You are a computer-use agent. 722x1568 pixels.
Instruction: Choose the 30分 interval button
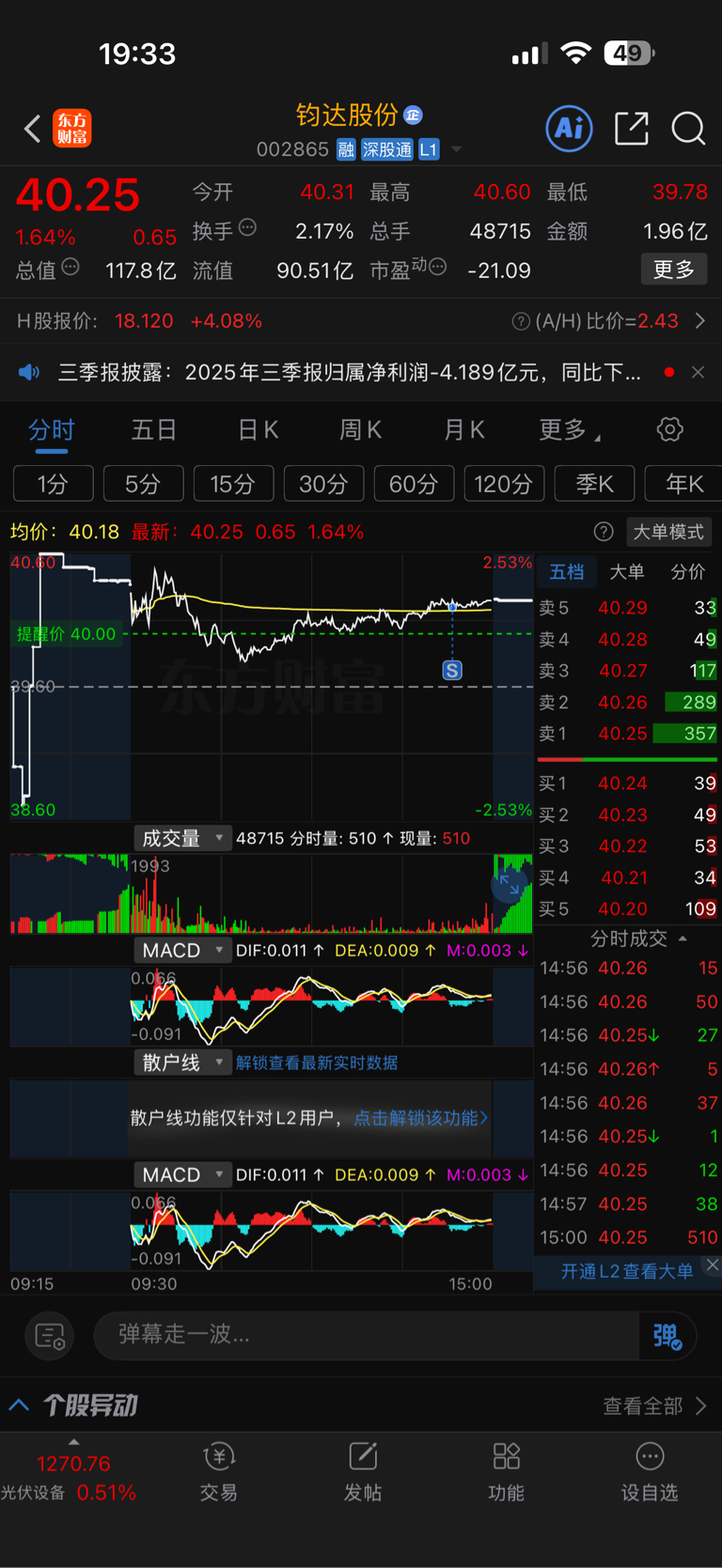coord(323,484)
